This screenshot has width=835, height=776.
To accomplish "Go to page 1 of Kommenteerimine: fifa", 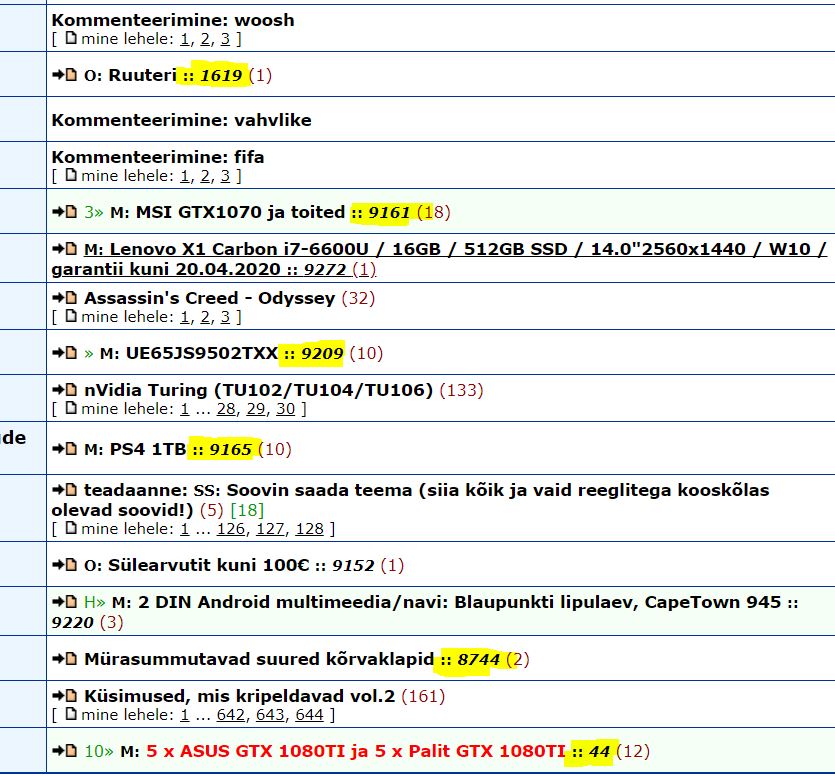I will (184, 176).
